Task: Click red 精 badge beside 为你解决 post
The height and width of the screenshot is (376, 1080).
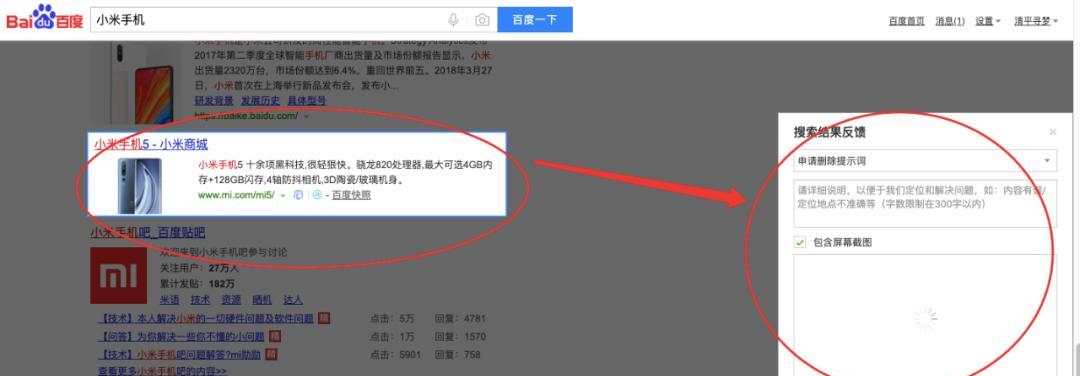Action: 276,336
